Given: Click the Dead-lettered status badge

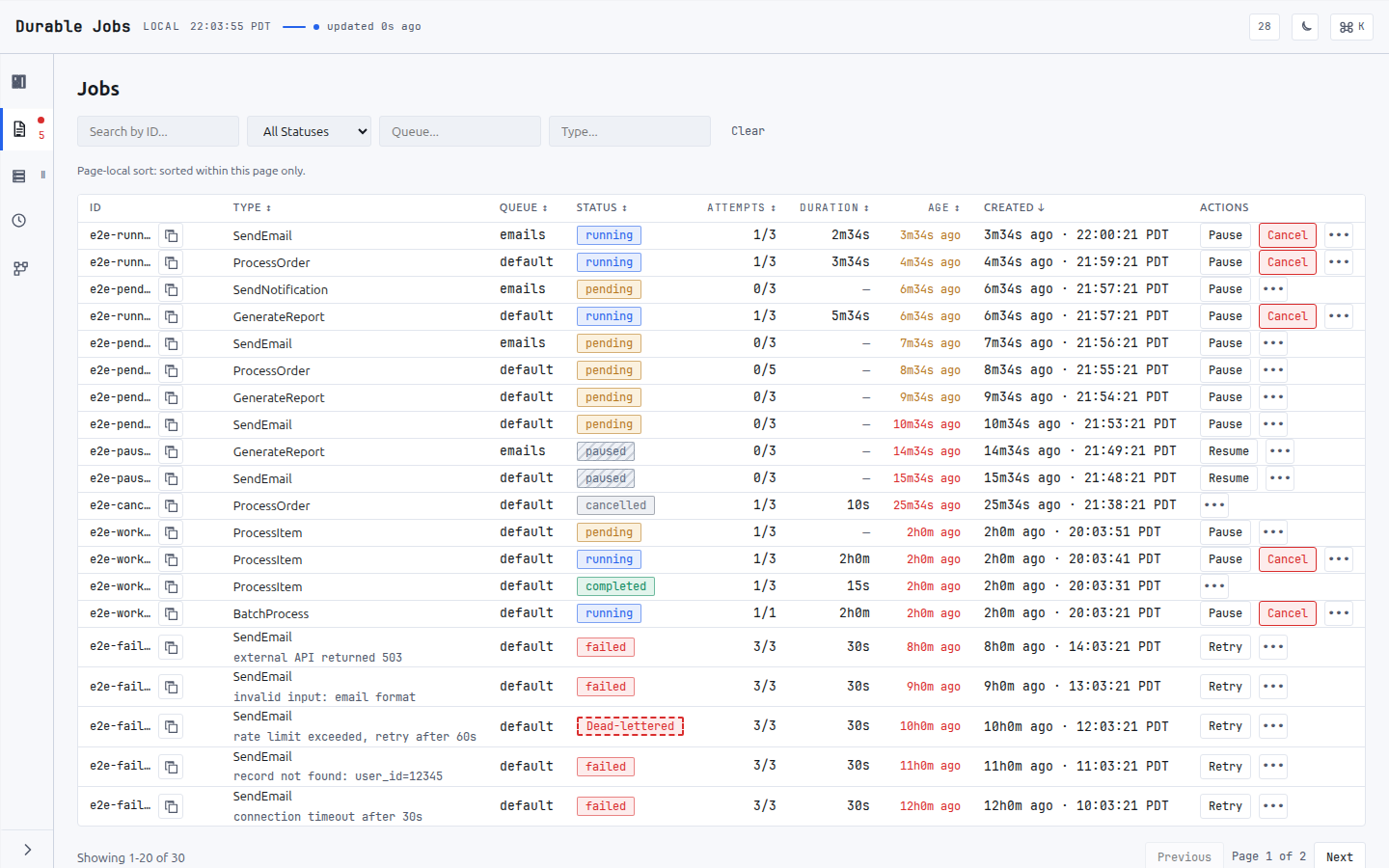Looking at the screenshot, I should point(630,726).
